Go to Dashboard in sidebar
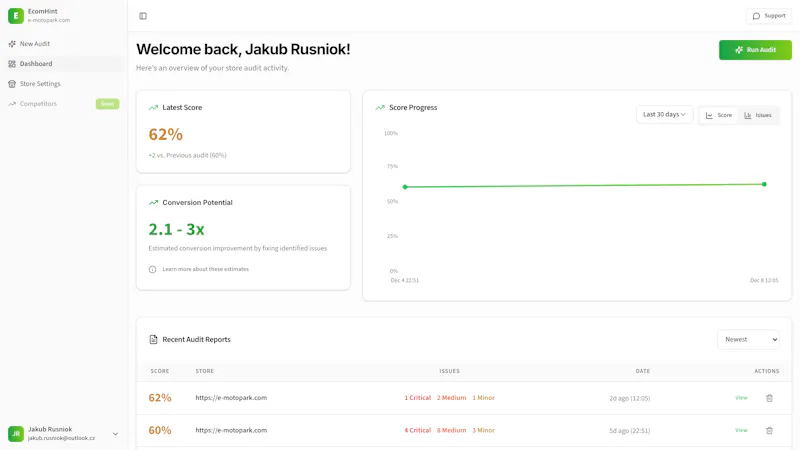 coord(63,64)
